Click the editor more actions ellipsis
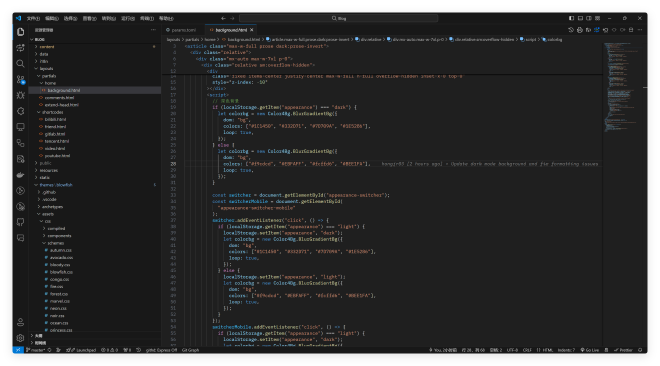Screen dimensions: 660x366 640,30
